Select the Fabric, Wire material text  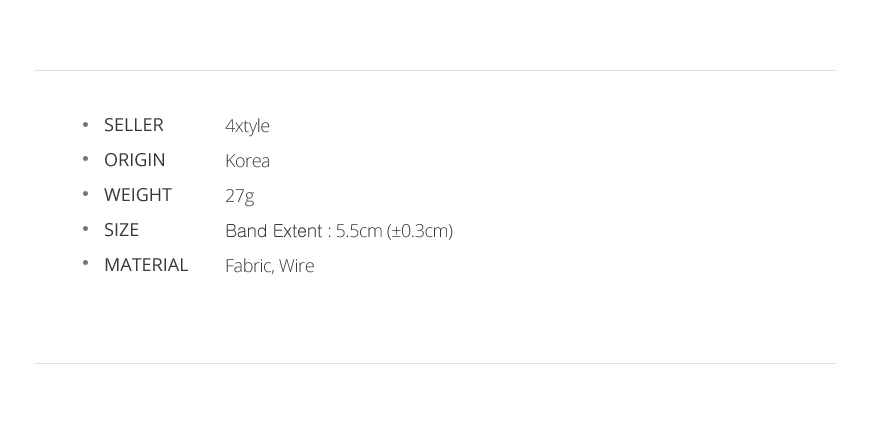coord(269,266)
